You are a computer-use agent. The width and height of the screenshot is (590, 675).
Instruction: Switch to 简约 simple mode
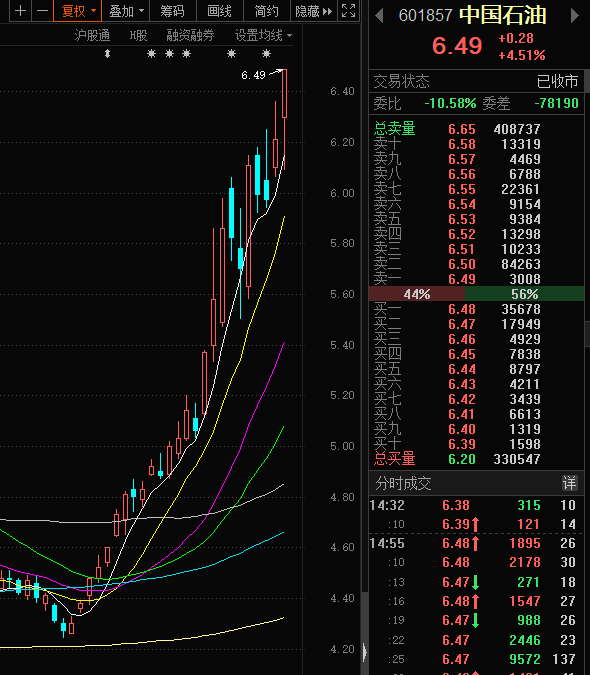[x=266, y=11]
